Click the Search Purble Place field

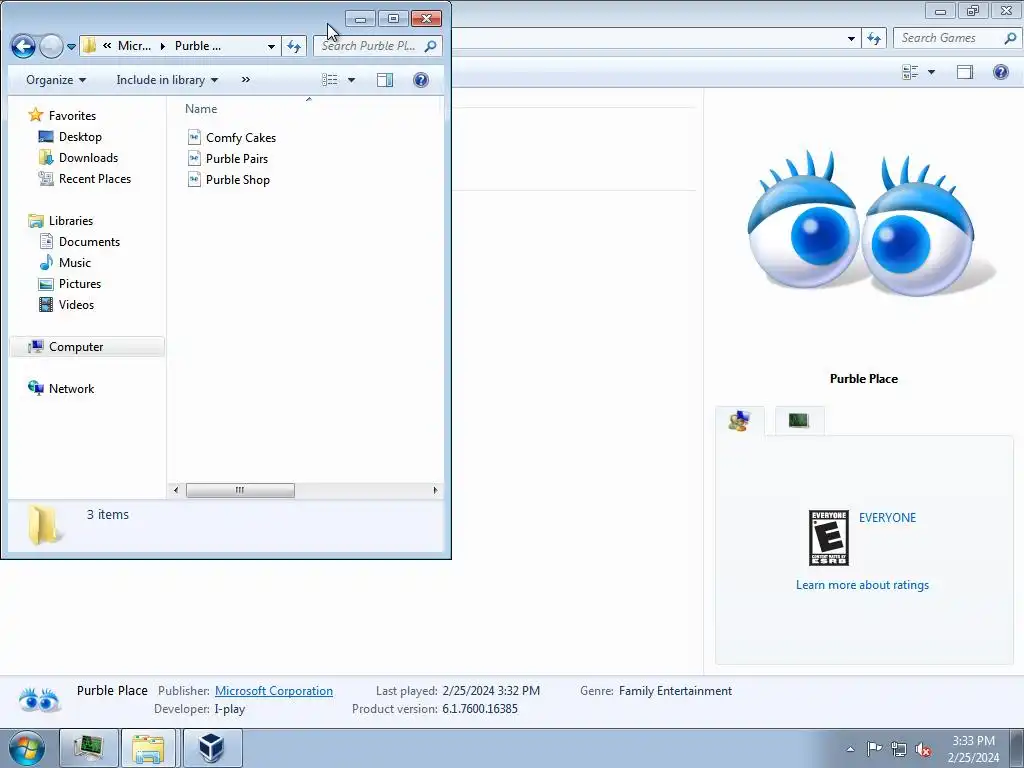368,46
